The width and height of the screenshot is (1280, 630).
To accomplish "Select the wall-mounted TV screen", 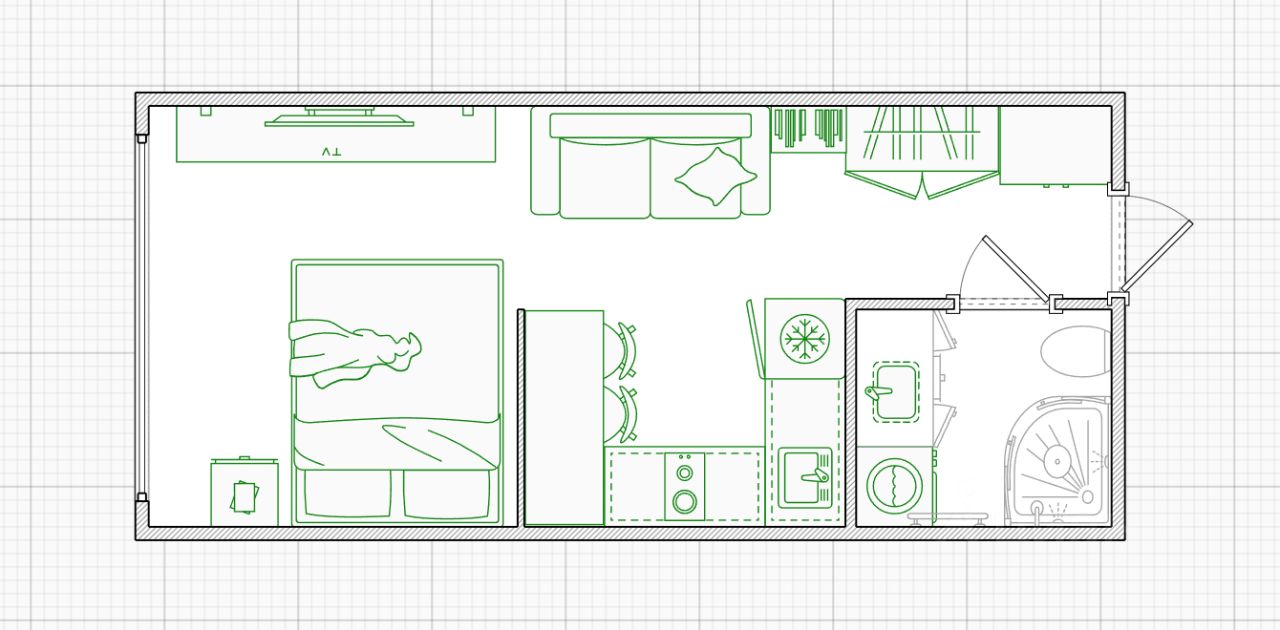I will (339, 118).
